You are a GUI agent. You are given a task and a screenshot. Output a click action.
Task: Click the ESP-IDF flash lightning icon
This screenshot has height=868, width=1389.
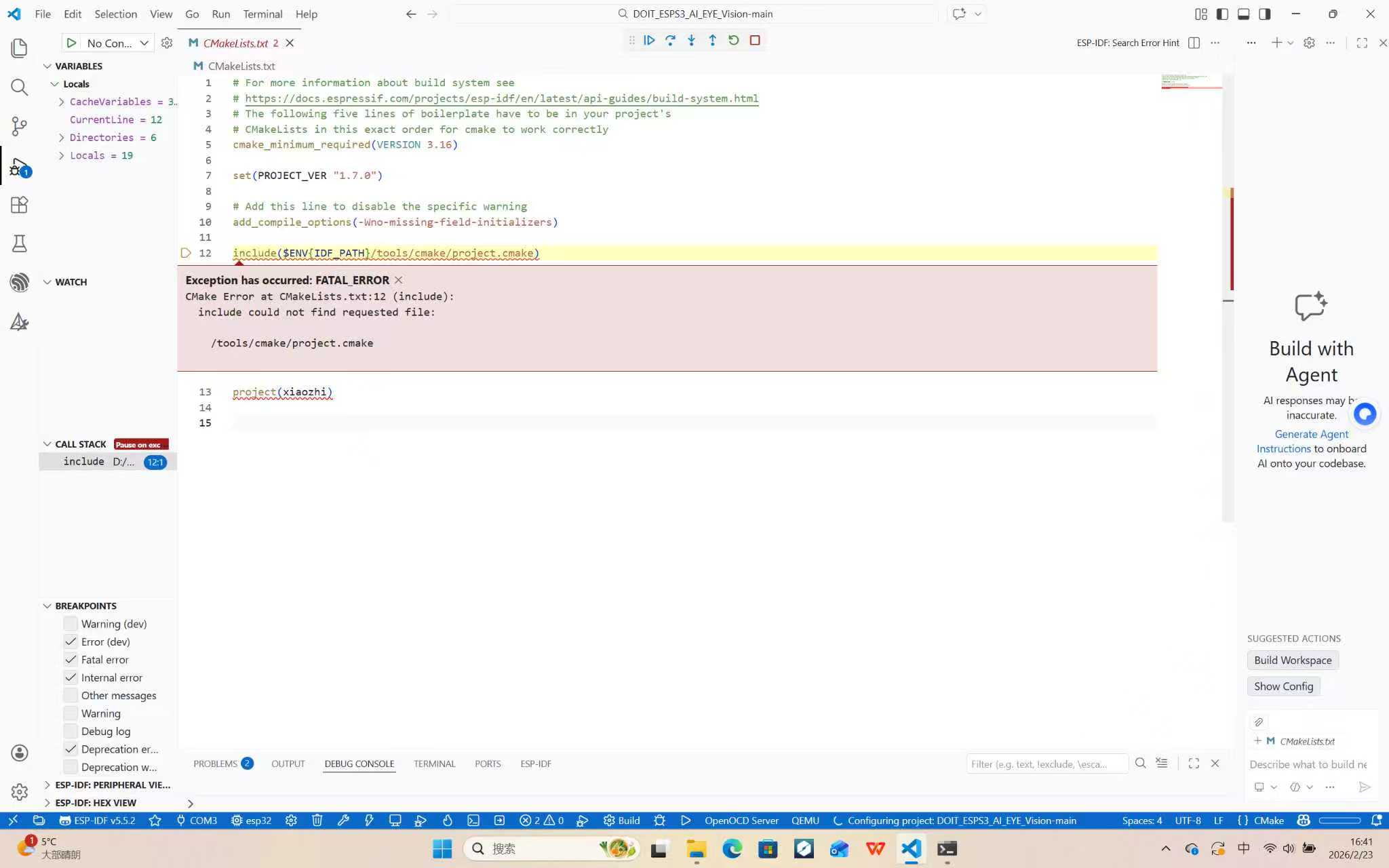(x=369, y=821)
